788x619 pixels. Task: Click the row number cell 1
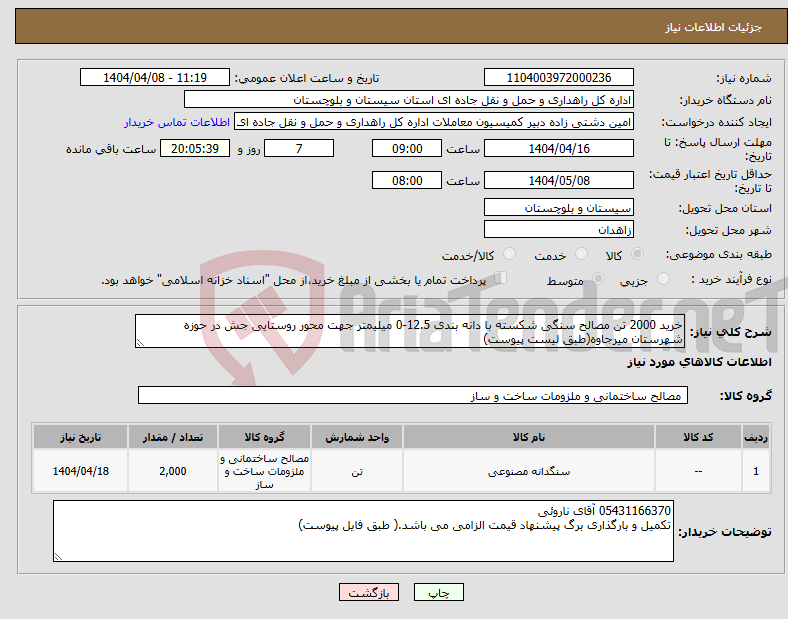755,471
